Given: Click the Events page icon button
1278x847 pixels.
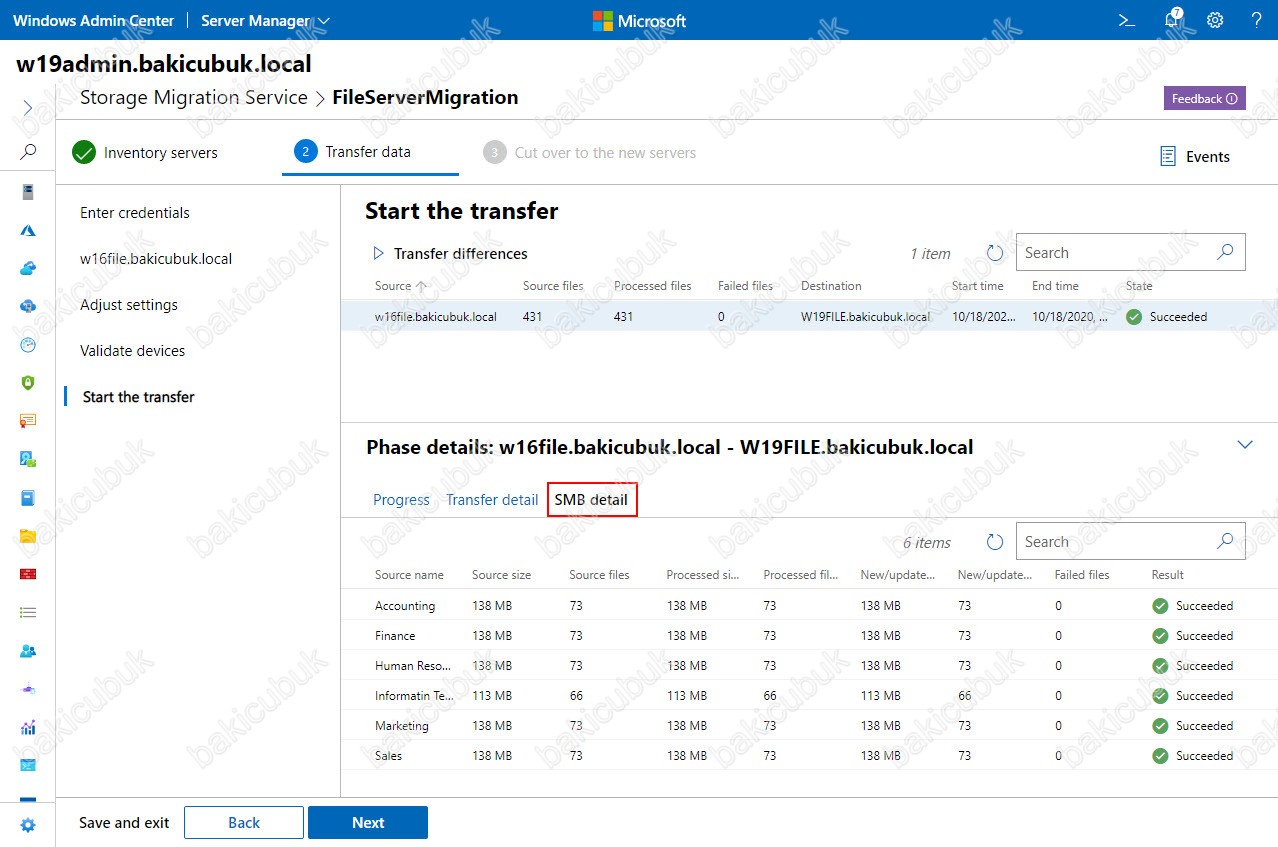Looking at the screenshot, I should (1195, 156).
